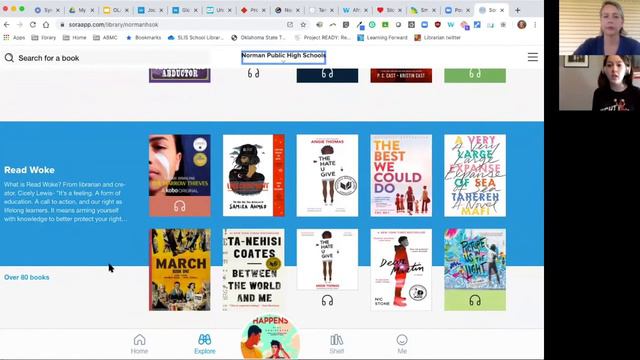Click the browser back arrow
Viewport: 640px width, 360px height.
pyautogui.click(x=7, y=24)
